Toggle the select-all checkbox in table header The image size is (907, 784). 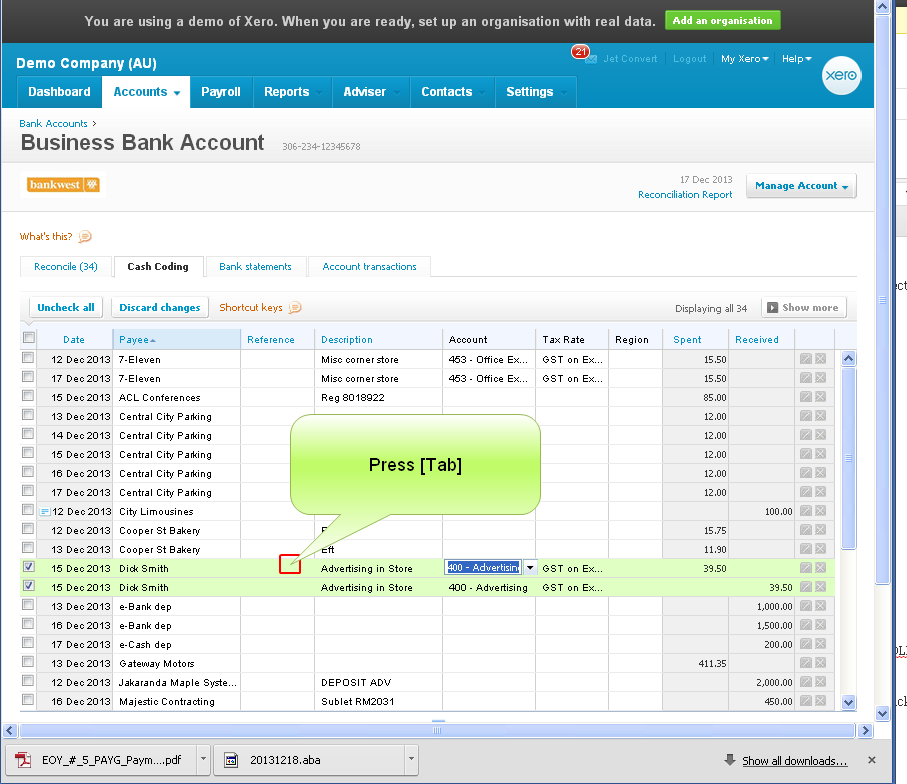pyautogui.click(x=28, y=339)
